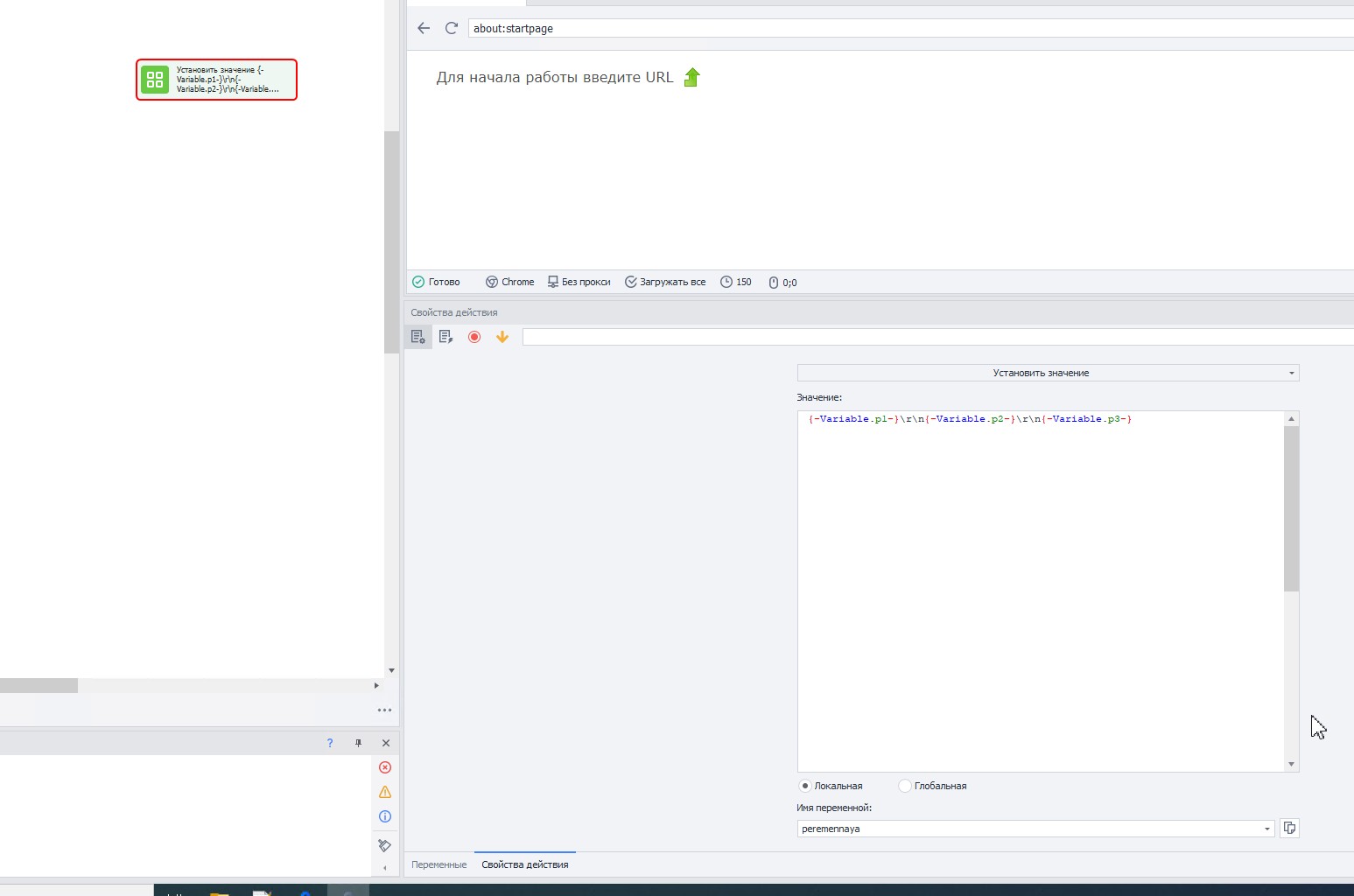Open the action settings list icon
Image resolution: width=1354 pixels, height=896 pixels.
[418, 337]
